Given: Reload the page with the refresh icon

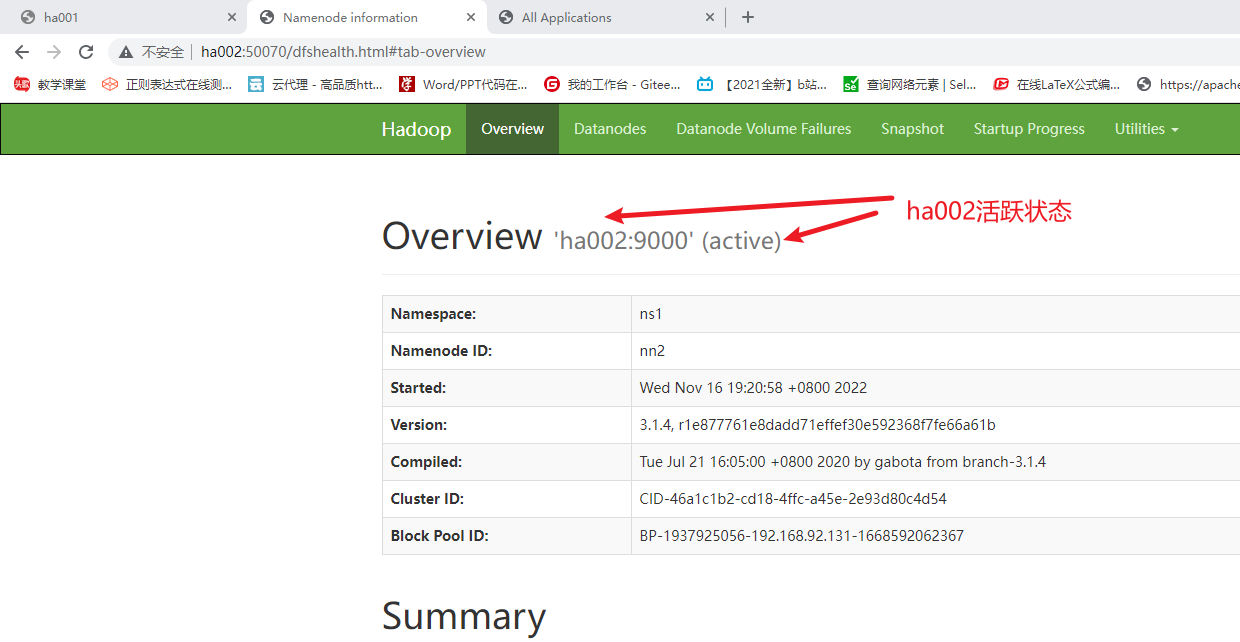Looking at the screenshot, I should point(86,52).
